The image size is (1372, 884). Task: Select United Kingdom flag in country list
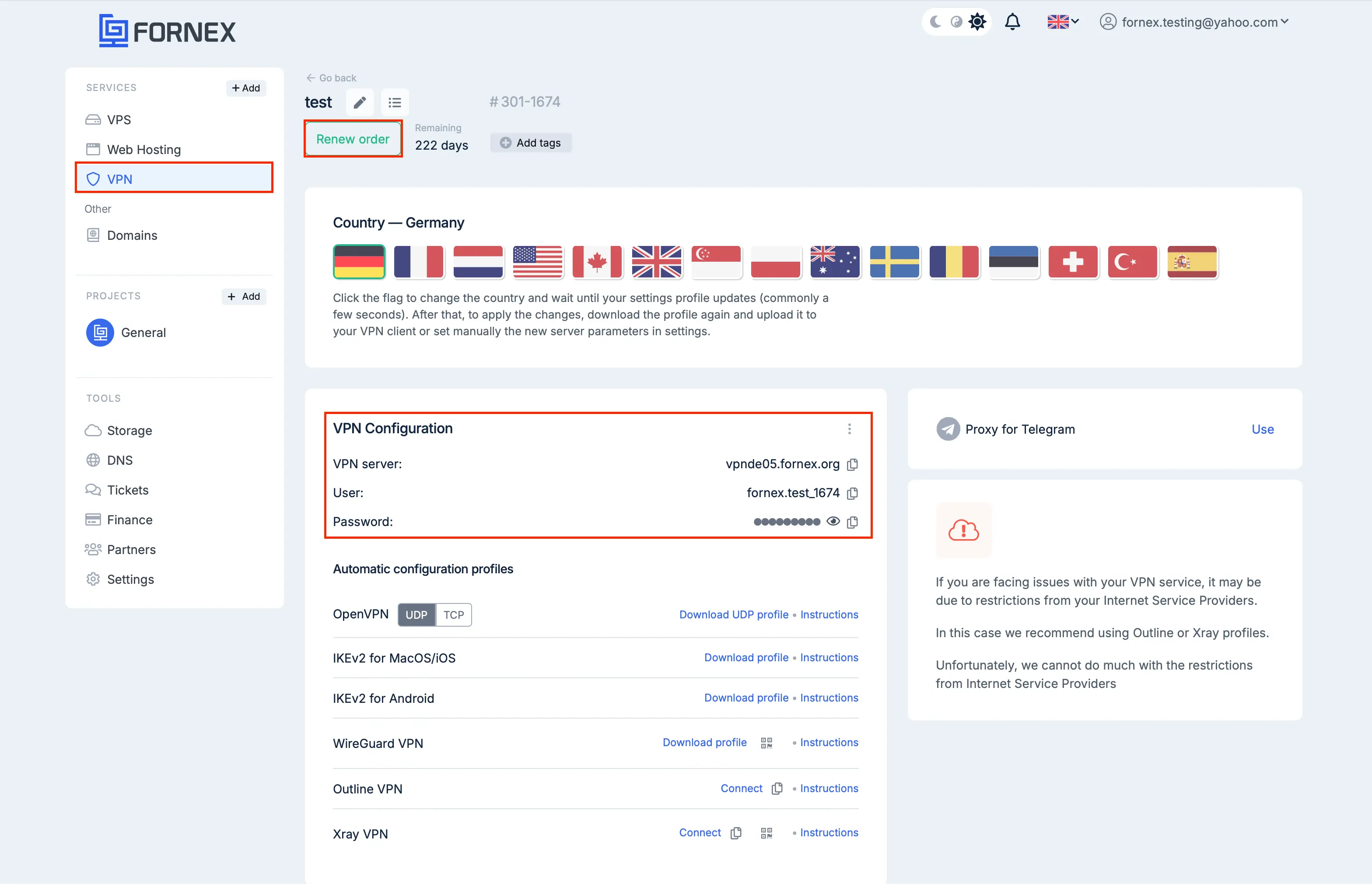coord(656,262)
